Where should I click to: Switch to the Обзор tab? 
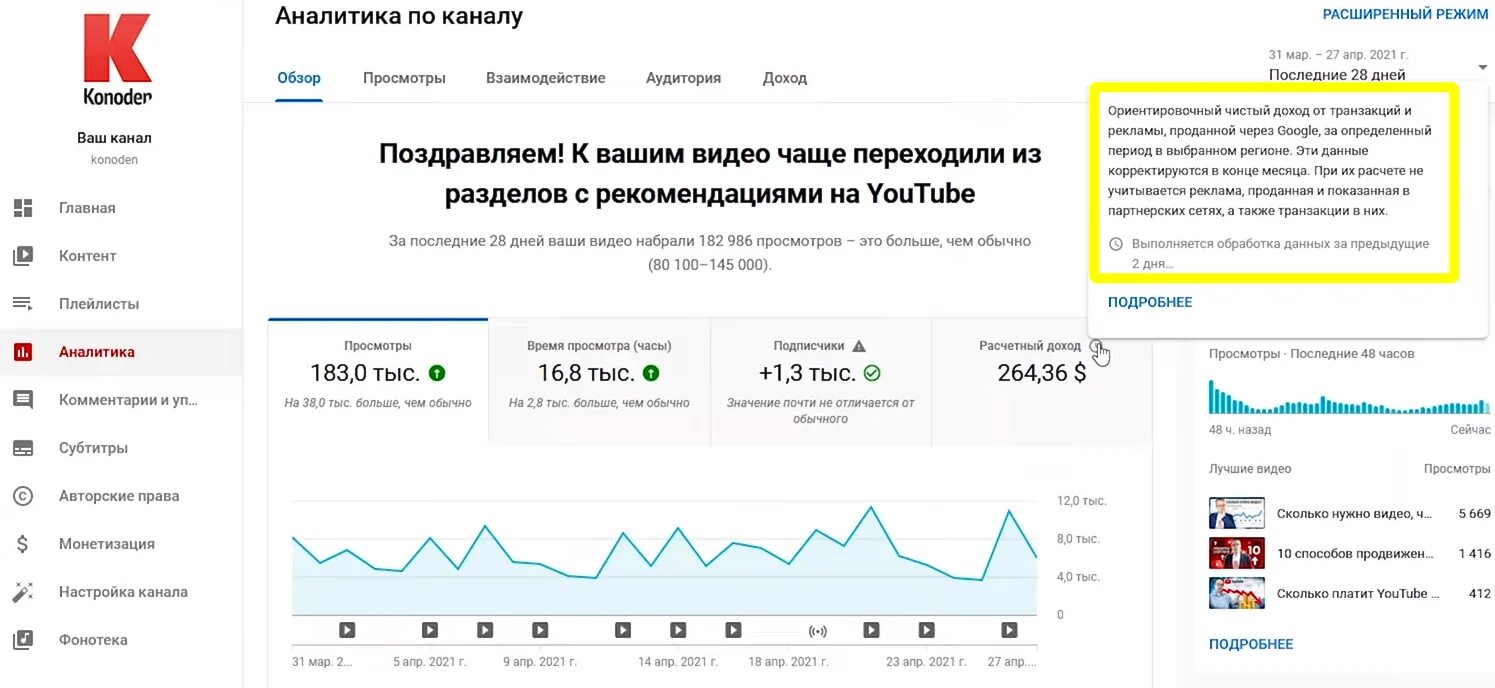pos(299,78)
